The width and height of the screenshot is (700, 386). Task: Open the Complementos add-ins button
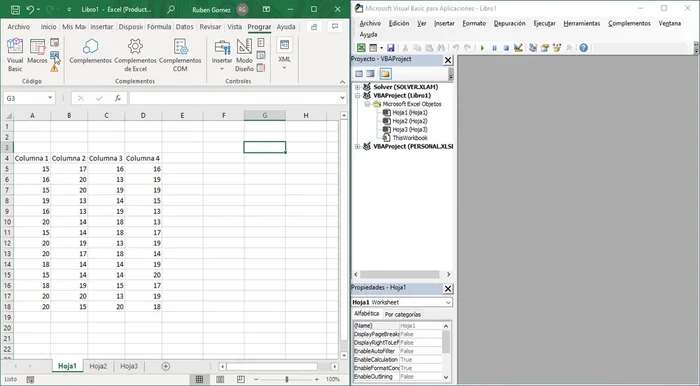[x=90, y=51]
